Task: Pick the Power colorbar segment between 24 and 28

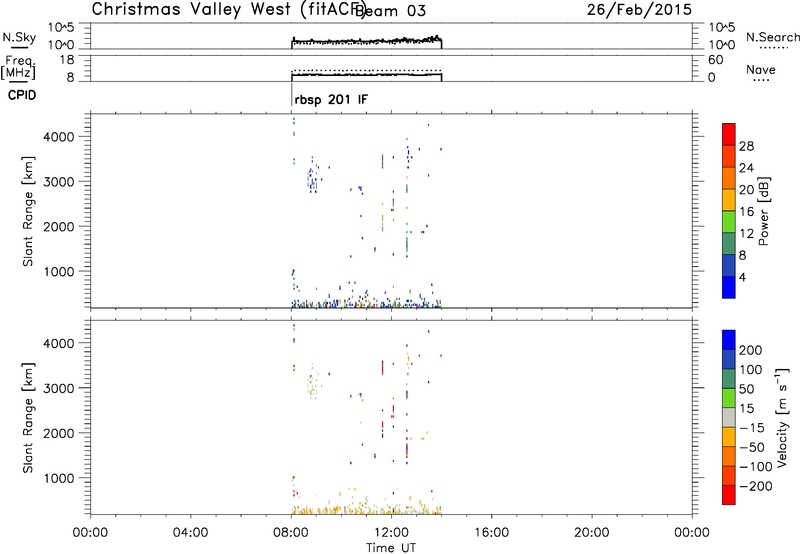Action: pyautogui.click(x=729, y=156)
